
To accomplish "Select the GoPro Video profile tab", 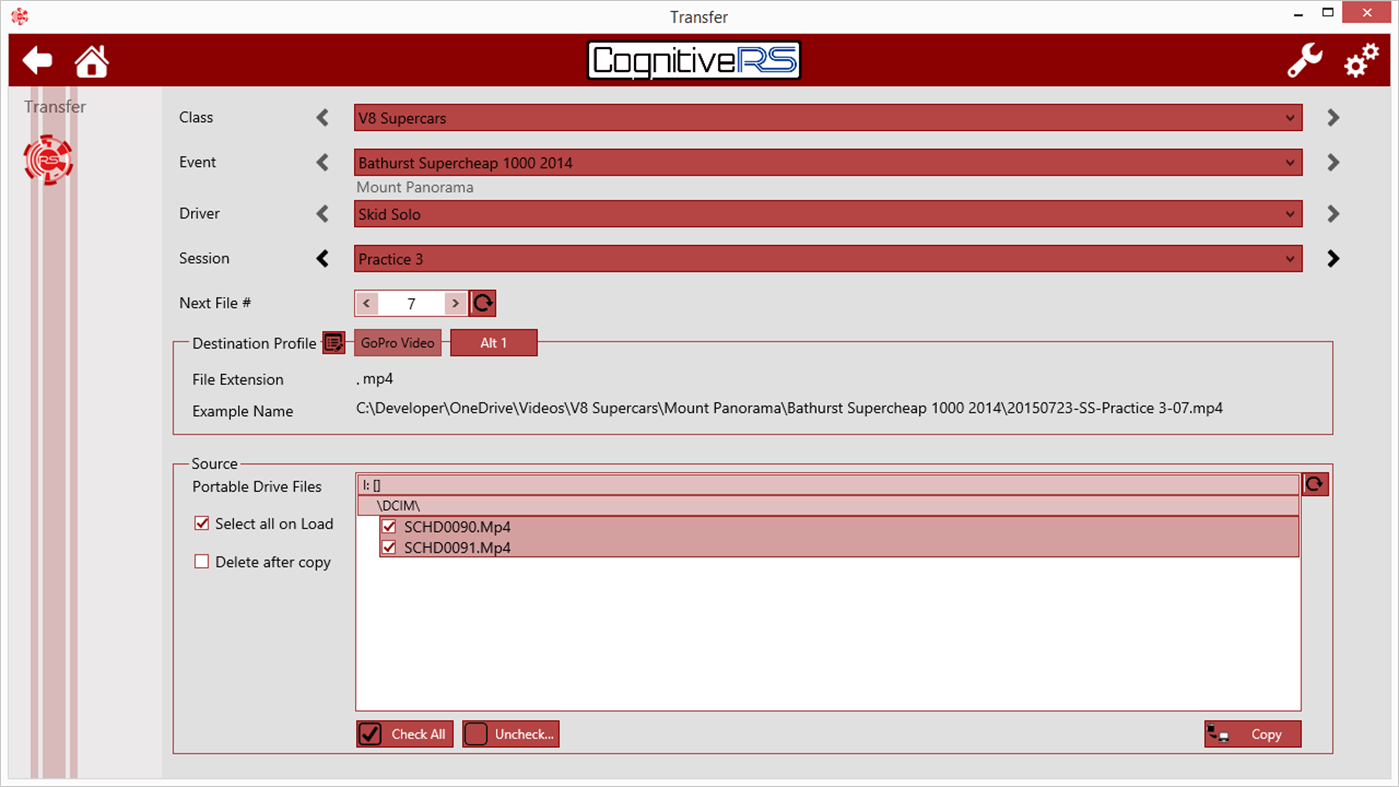I will (x=397, y=342).
